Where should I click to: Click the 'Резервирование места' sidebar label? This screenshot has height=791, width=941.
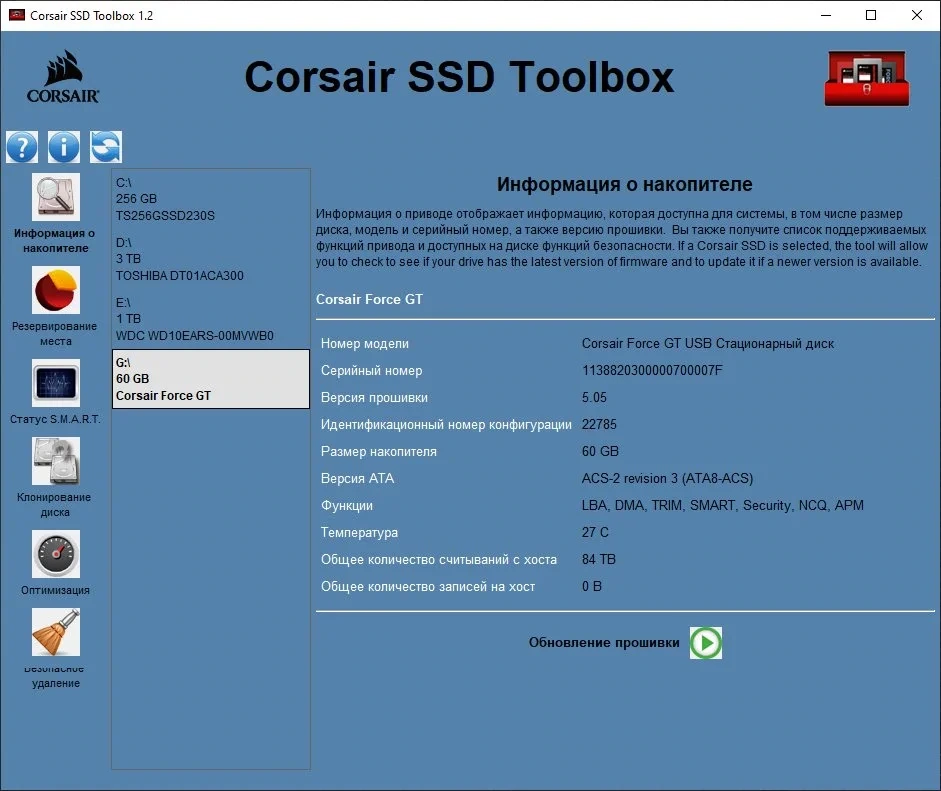pyautogui.click(x=55, y=334)
